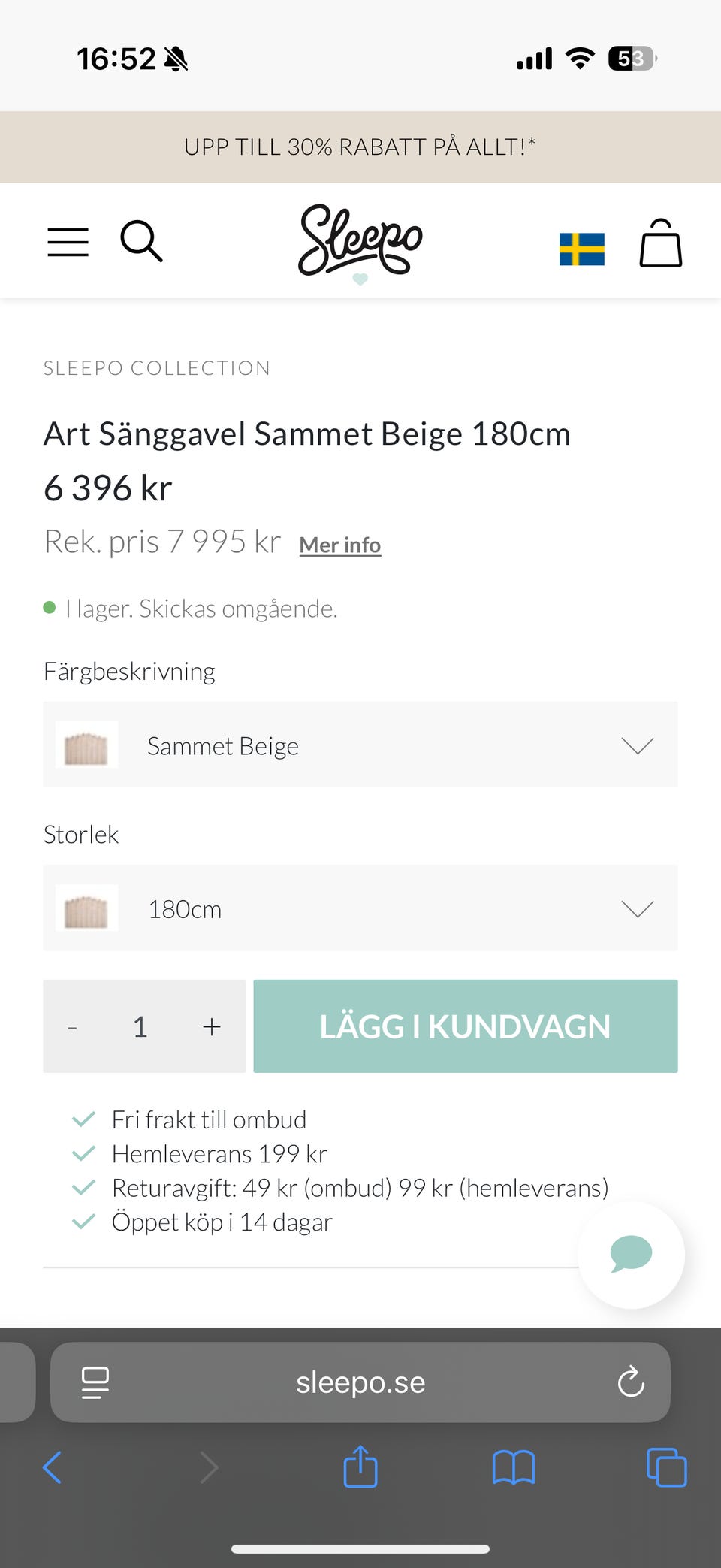Image resolution: width=721 pixels, height=1568 pixels.
Task: Click LÄGG I KUNDVAGN button
Action: (465, 1026)
